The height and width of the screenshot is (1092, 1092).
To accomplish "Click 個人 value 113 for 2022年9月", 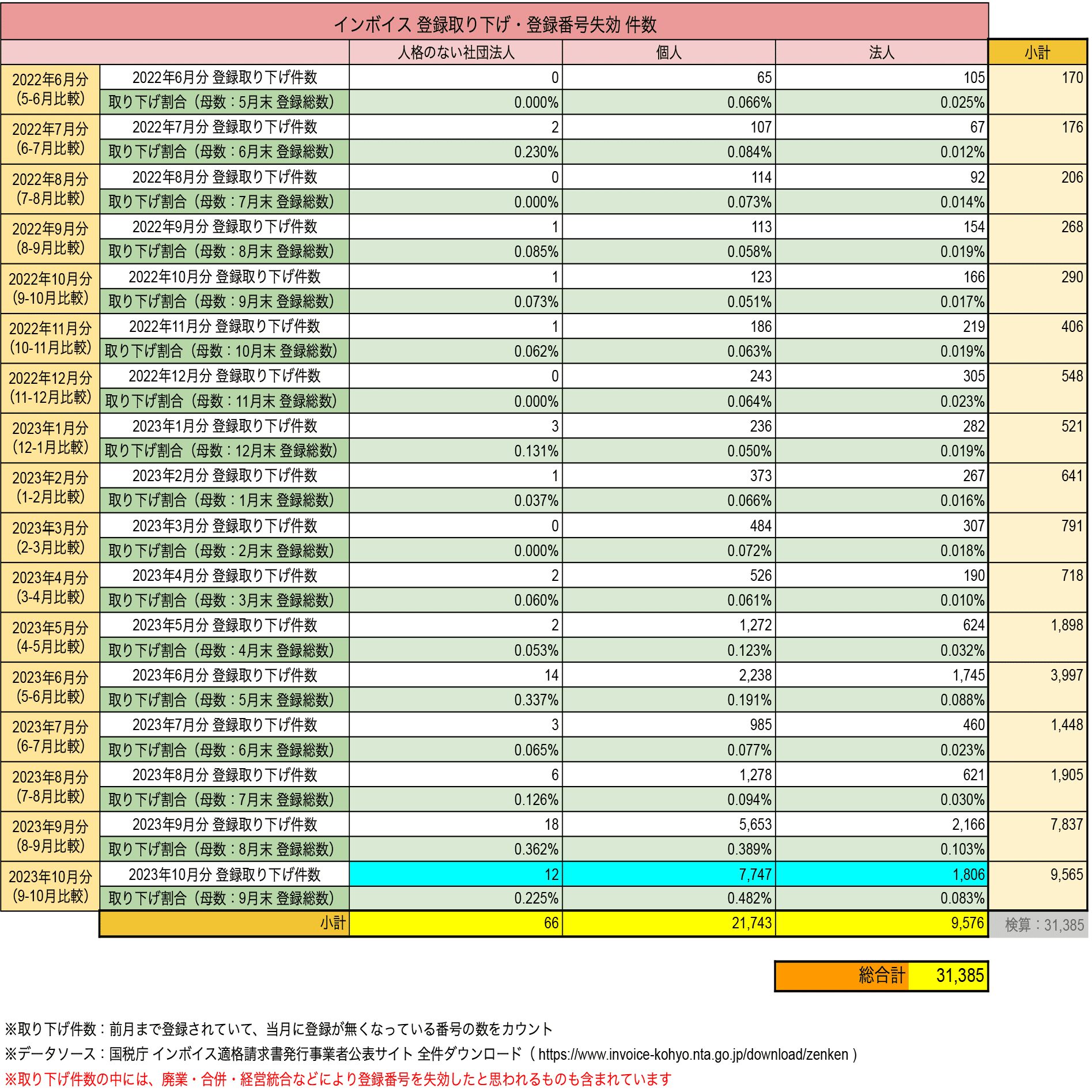I will [669, 226].
